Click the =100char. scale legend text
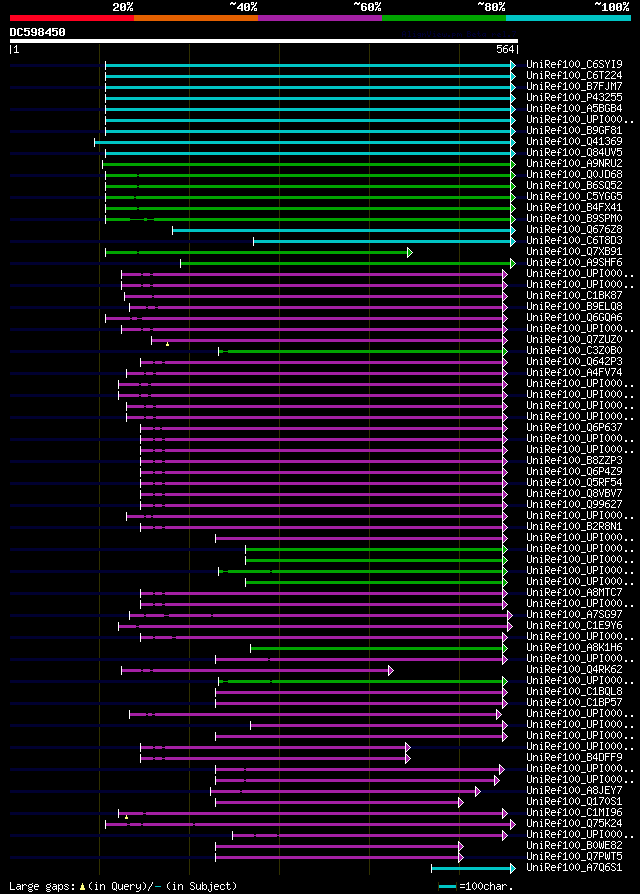The height and width of the screenshot is (894, 640). click(486, 887)
